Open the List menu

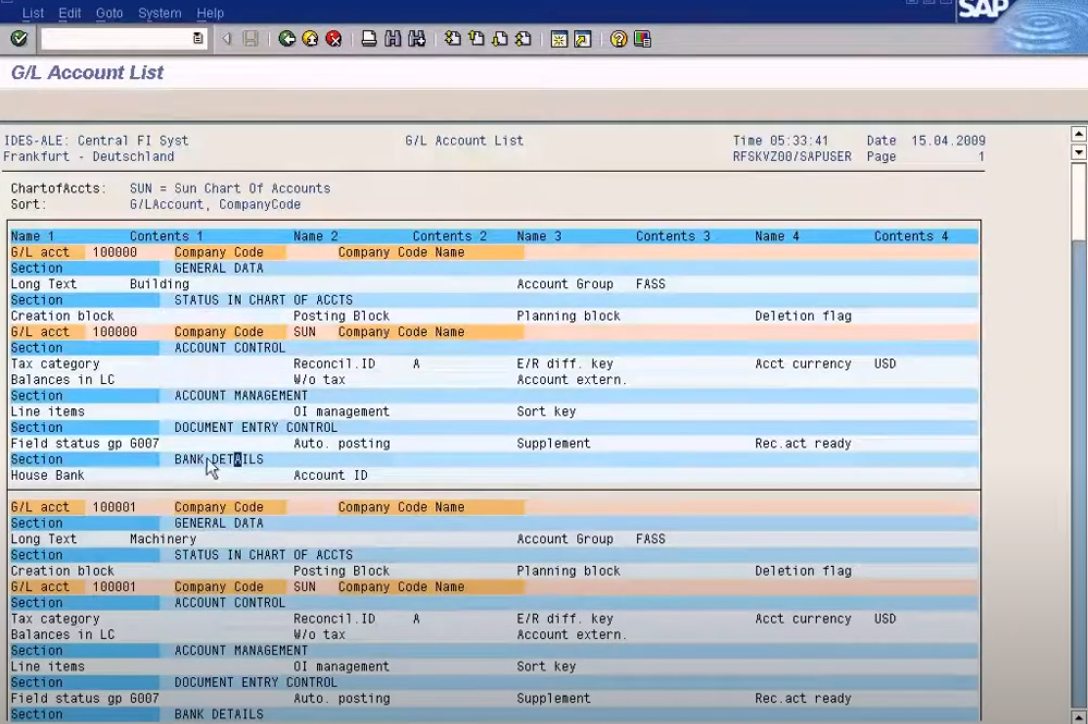click(x=33, y=12)
